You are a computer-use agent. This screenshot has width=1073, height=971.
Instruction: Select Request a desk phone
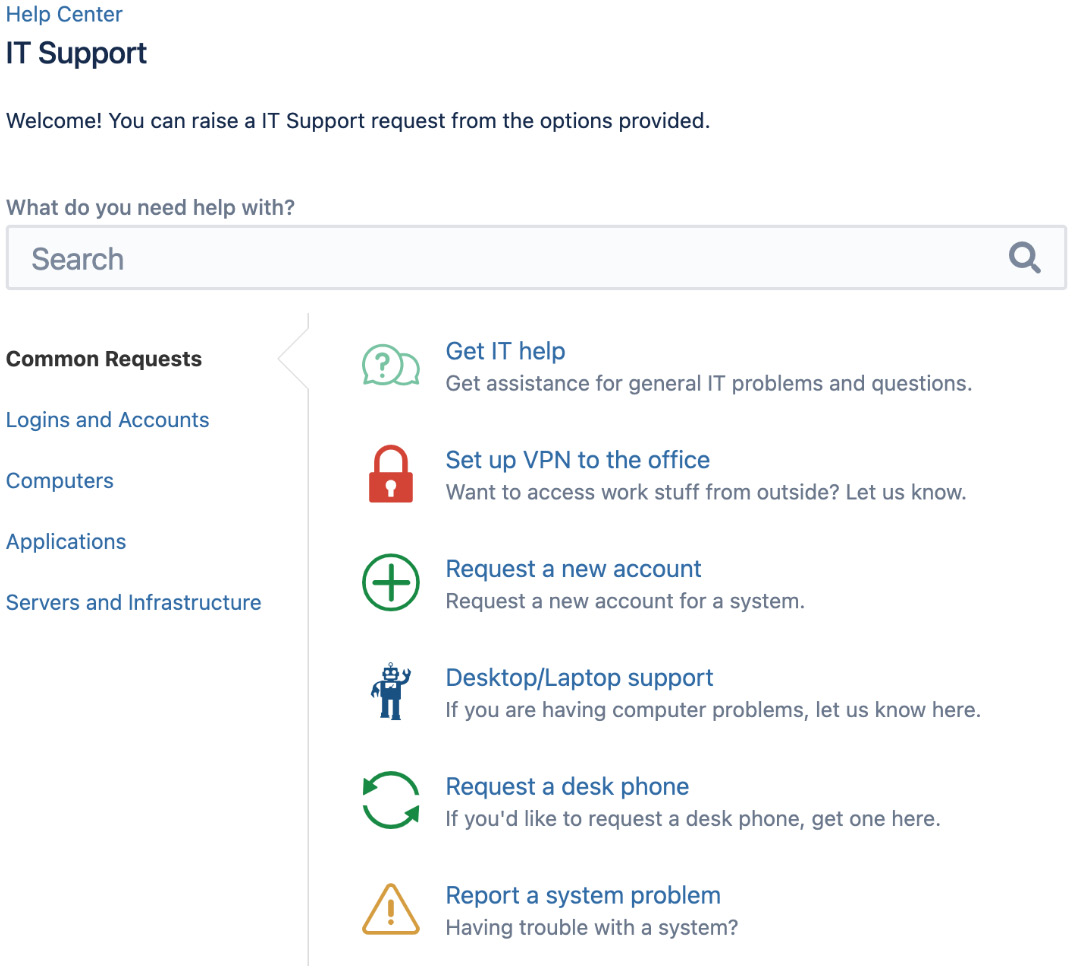coord(566,786)
